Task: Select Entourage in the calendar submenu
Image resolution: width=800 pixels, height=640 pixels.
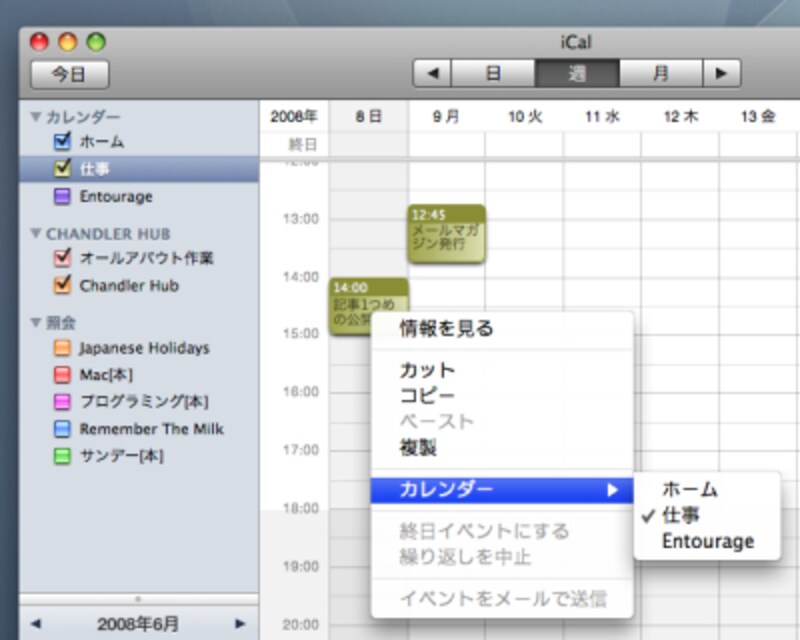Action: [x=707, y=541]
